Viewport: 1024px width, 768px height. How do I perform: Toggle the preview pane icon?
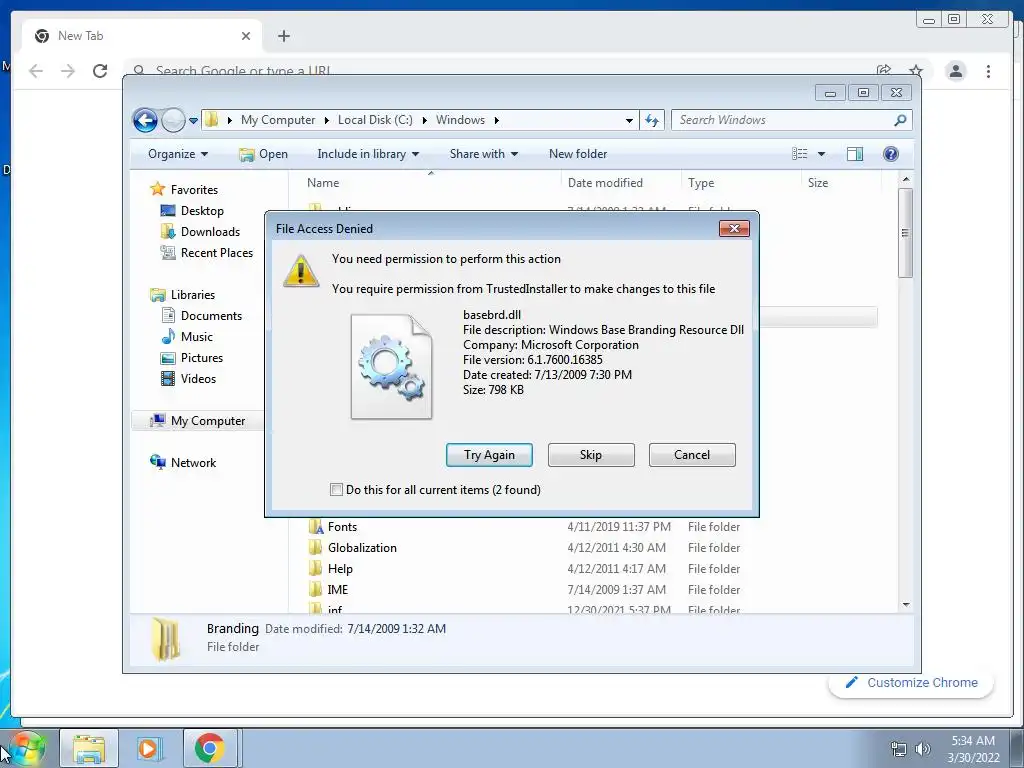pyautogui.click(x=854, y=154)
